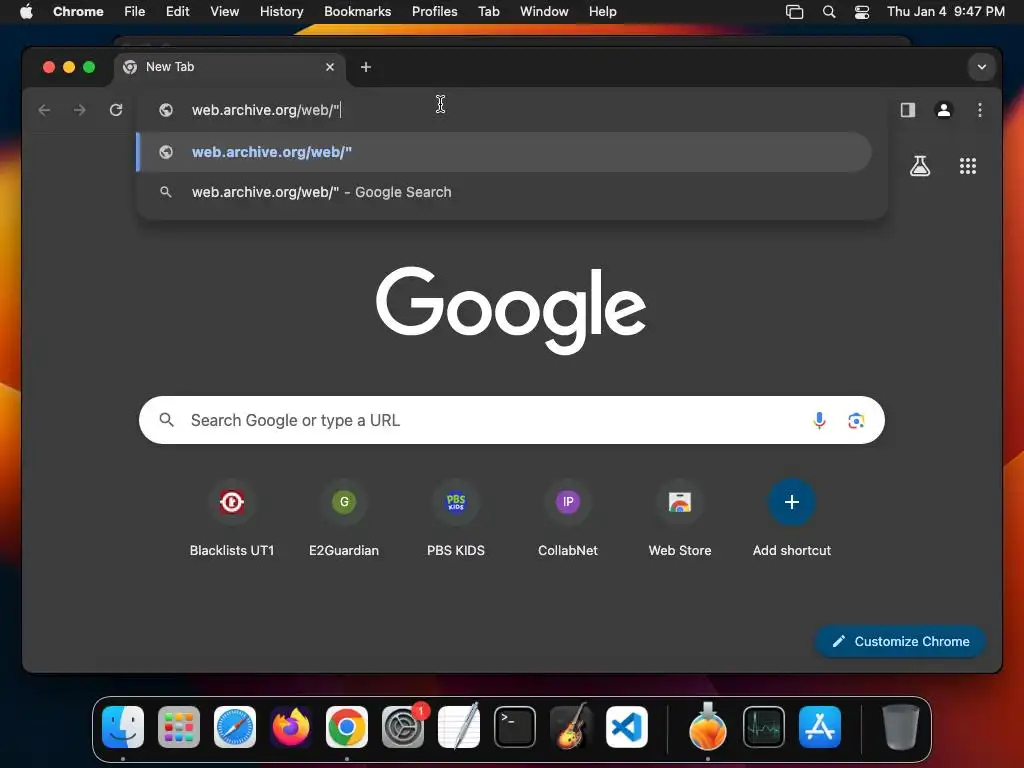Open GarageBand from the Dock
The image size is (1024, 768).
571,727
